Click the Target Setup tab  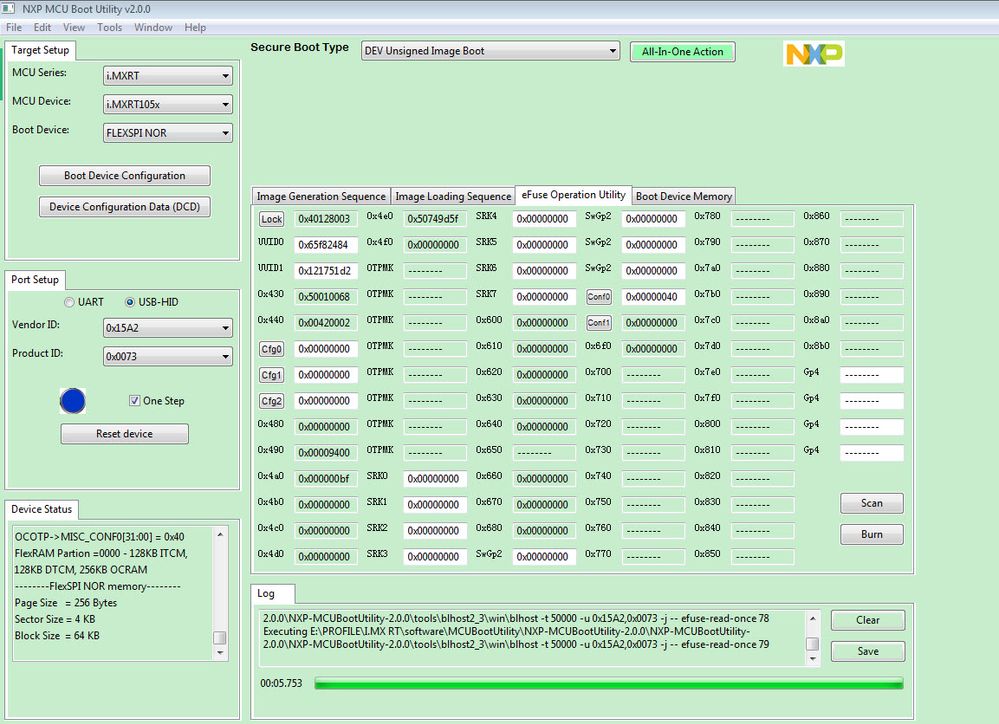(x=40, y=50)
